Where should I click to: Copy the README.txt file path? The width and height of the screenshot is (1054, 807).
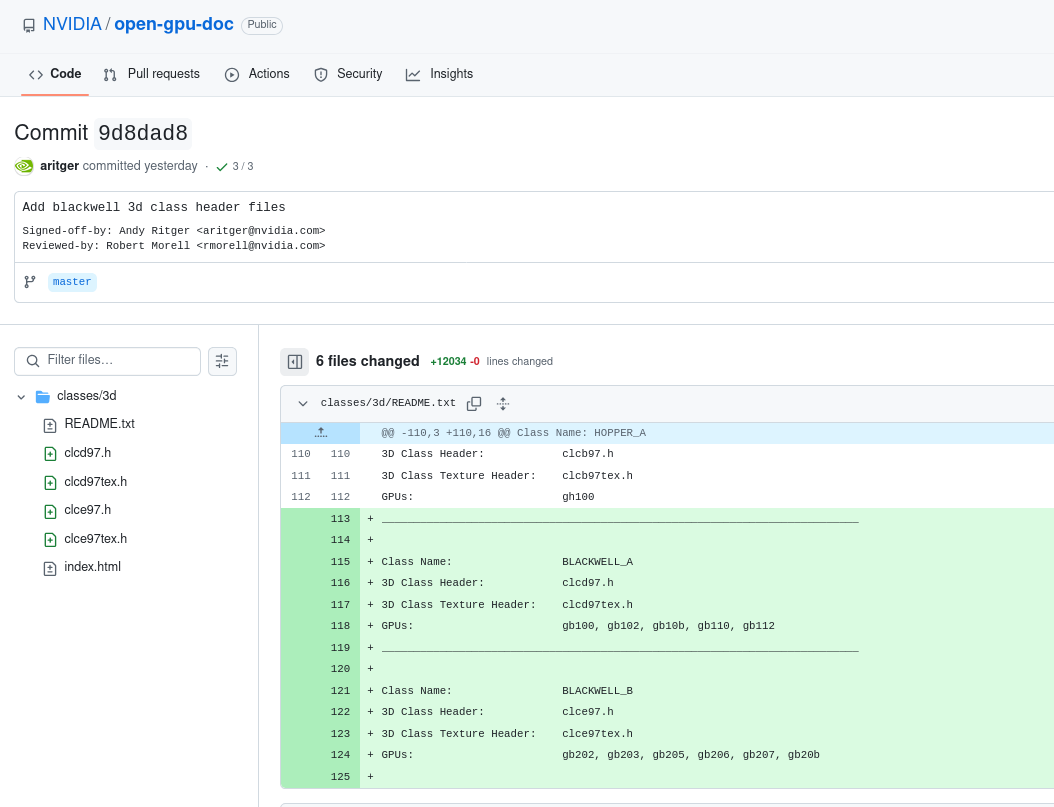click(474, 403)
